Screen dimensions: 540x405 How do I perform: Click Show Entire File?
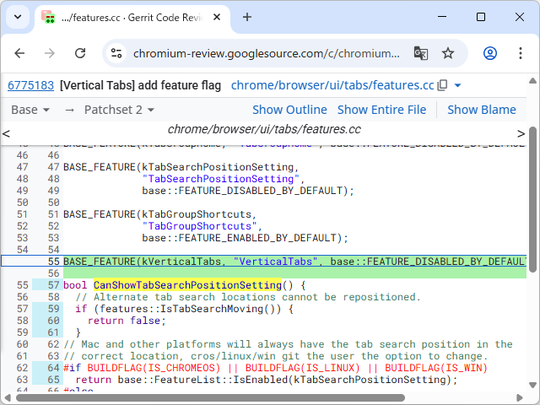tap(382, 110)
